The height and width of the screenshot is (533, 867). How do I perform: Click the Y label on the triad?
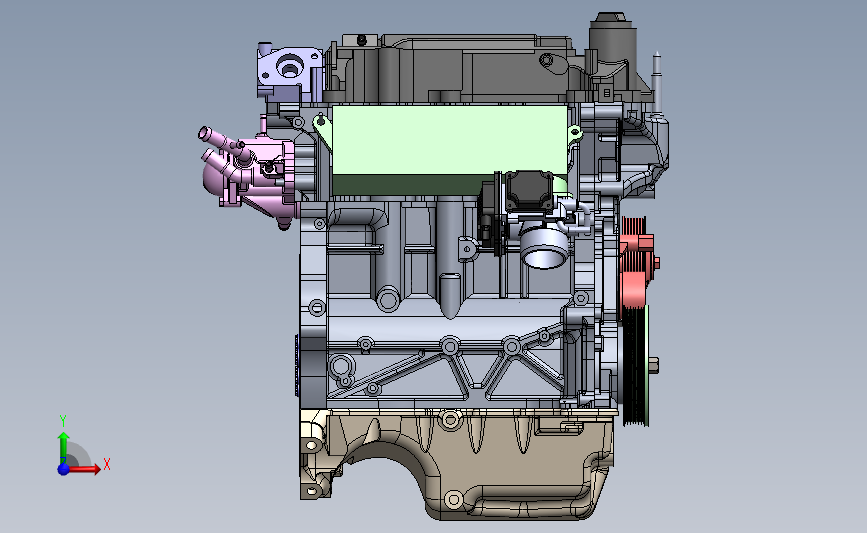pyautogui.click(x=63, y=421)
